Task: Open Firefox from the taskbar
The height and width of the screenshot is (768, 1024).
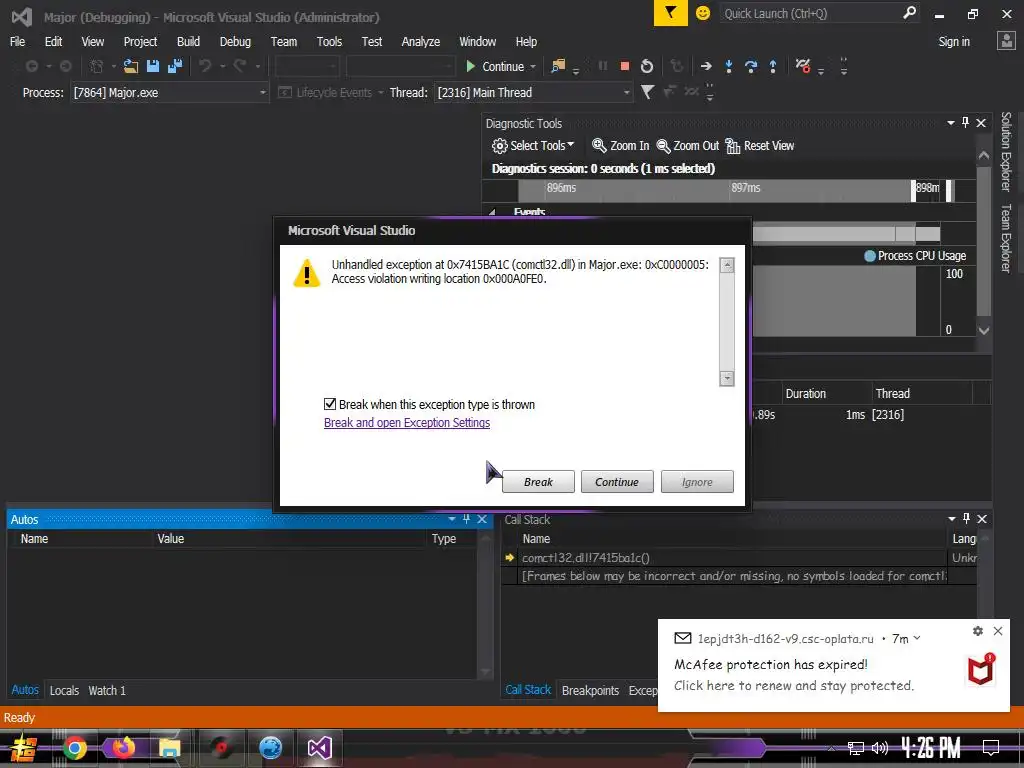Action: pyautogui.click(x=123, y=748)
